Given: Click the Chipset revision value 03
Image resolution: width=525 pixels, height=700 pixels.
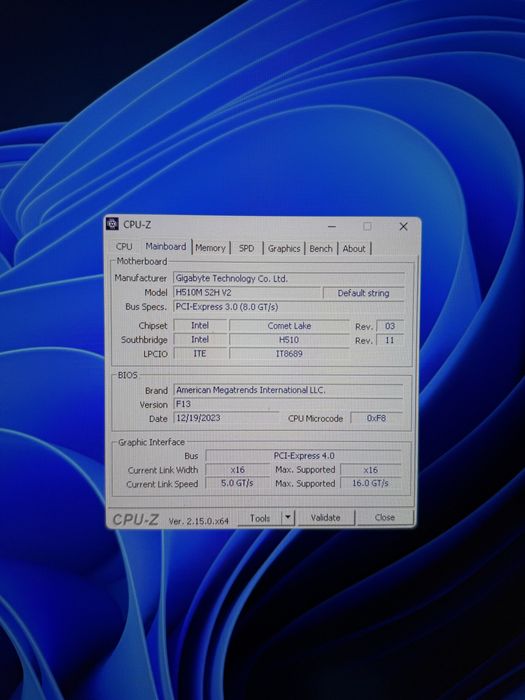Looking at the screenshot, I should 390,326.
